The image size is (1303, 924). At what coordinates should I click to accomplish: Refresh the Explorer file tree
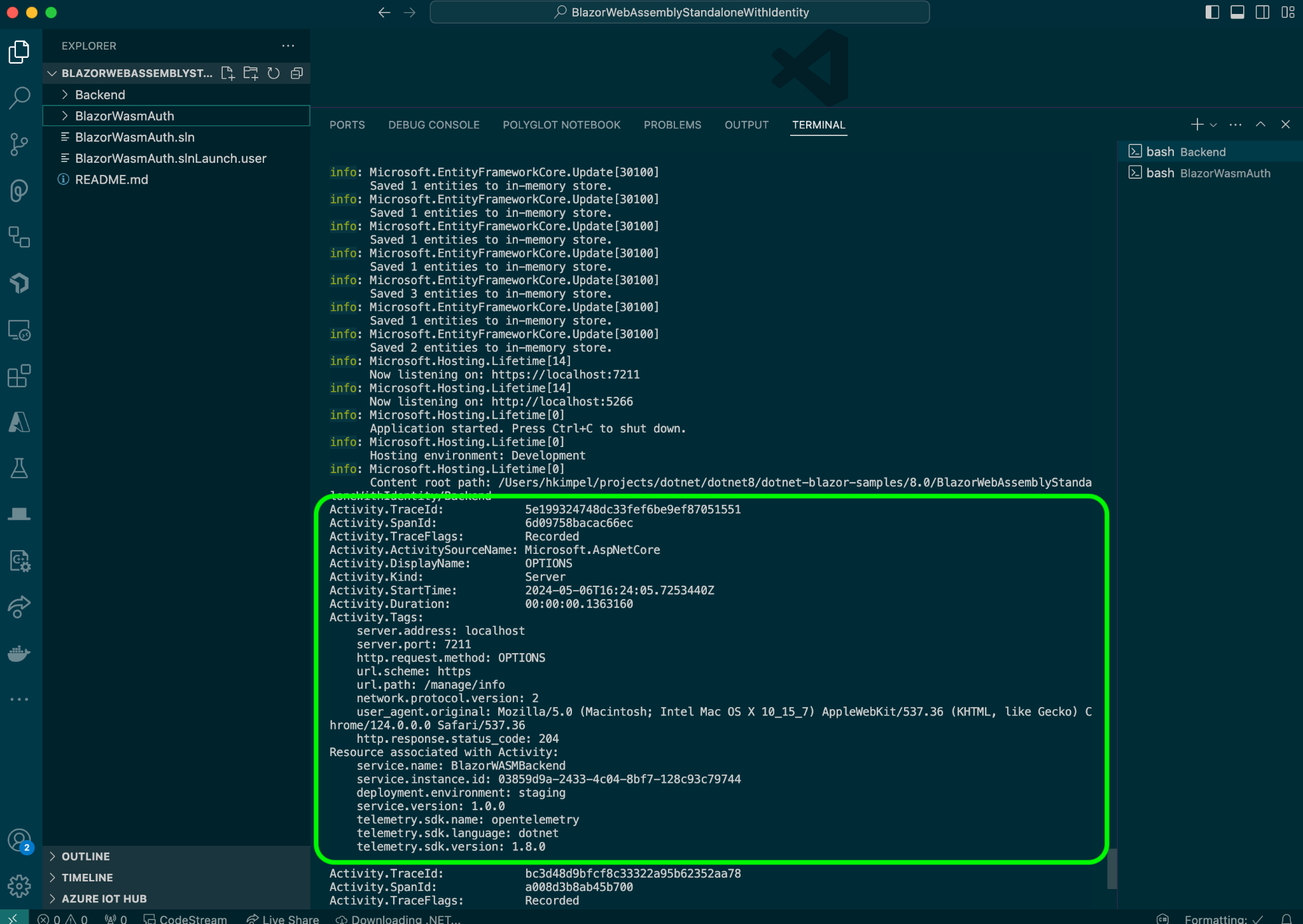pos(274,73)
